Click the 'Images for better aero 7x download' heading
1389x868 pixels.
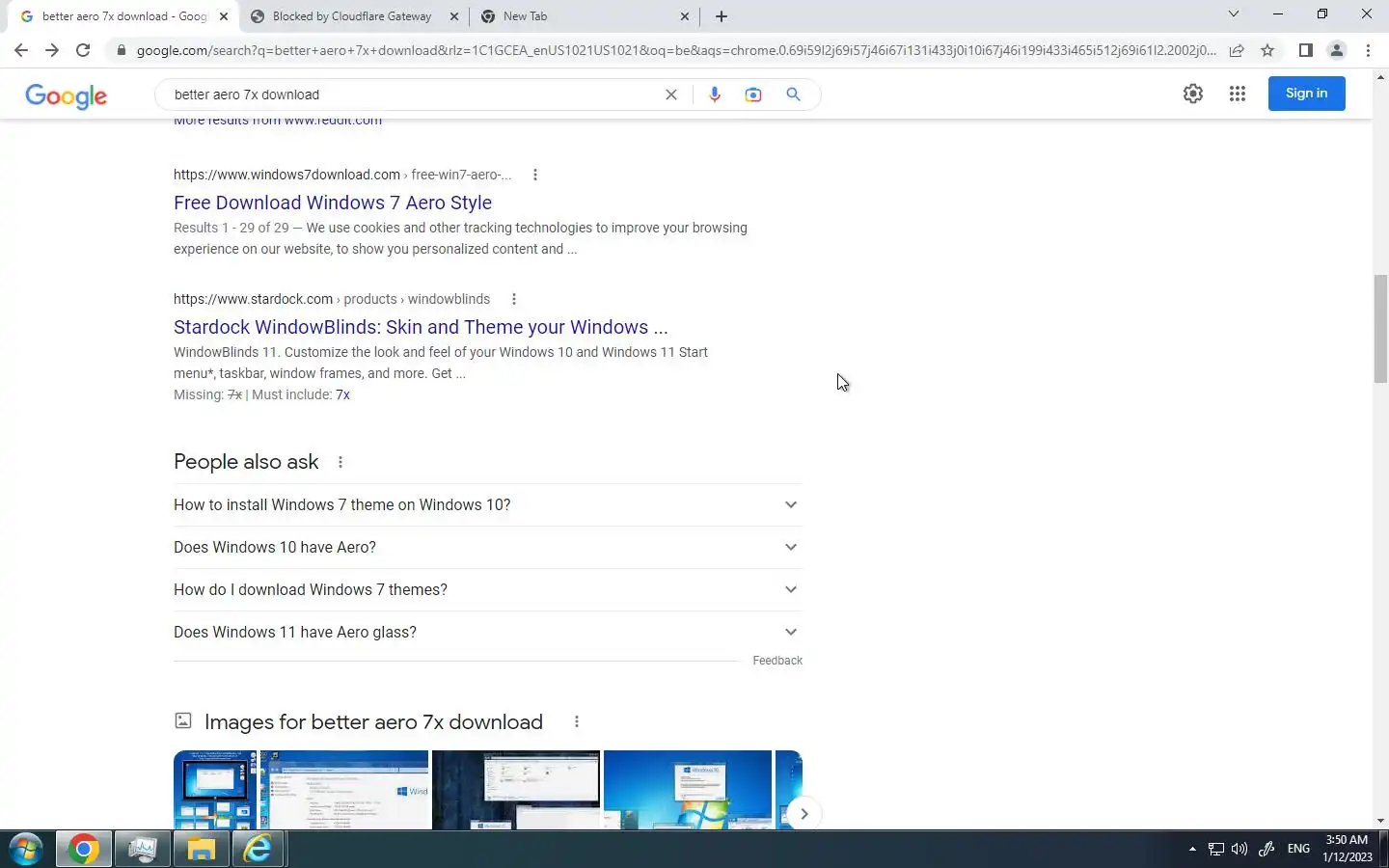[373, 721]
